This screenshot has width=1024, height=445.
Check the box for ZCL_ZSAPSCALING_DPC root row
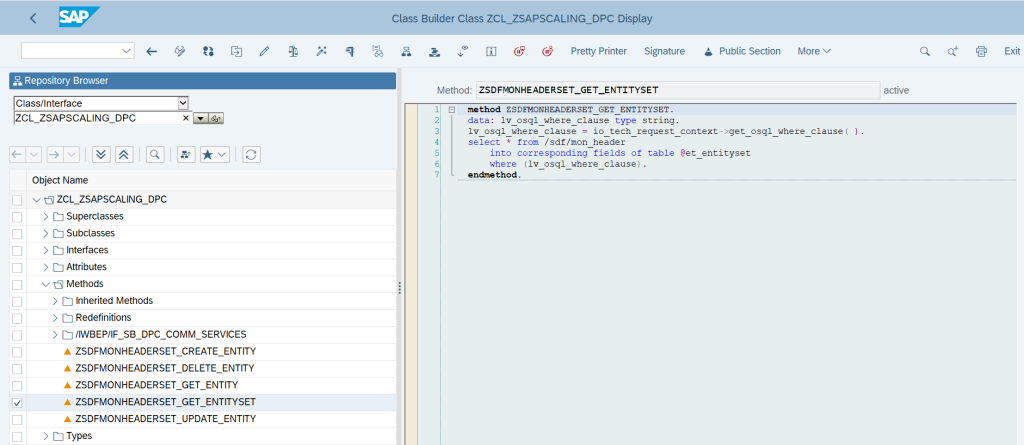[x=17, y=200]
